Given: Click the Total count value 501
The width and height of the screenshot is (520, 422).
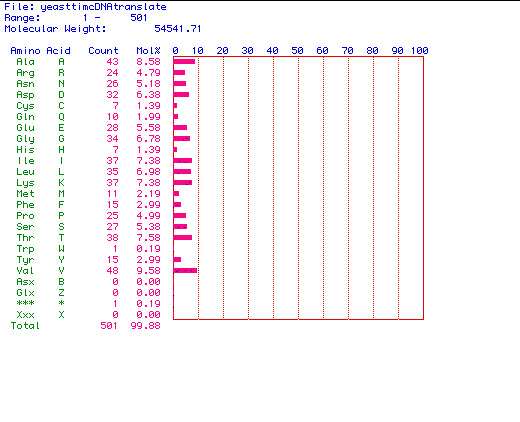Looking at the screenshot, I should pyautogui.click(x=109, y=326).
